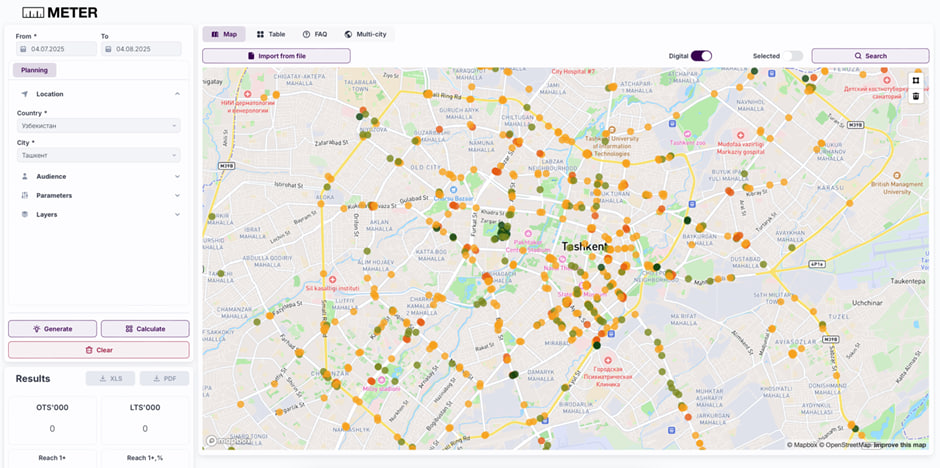Open the City dropdown
Image resolution: width=940 pixels, height=468 pixels.
(98, 156)
